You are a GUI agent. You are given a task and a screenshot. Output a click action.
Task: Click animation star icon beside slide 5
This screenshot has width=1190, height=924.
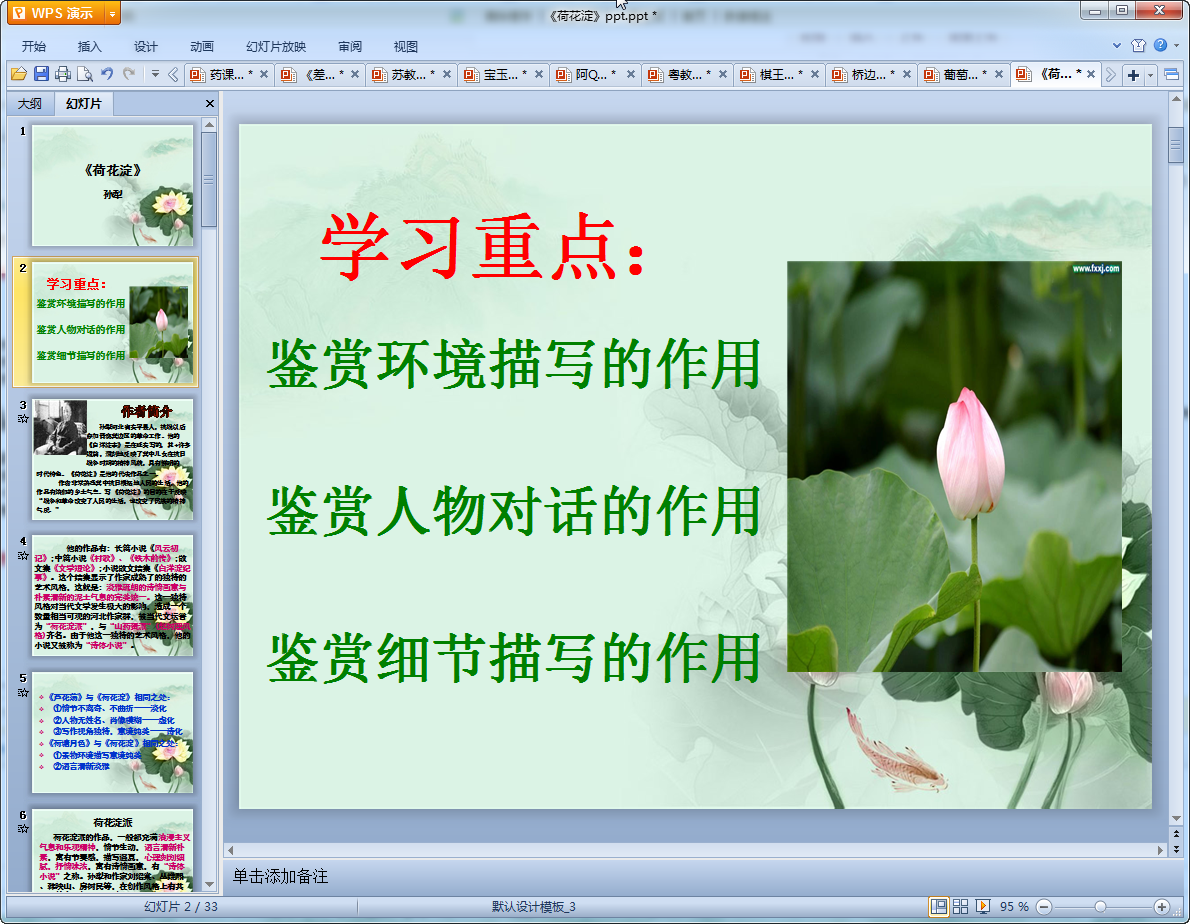tap(23, 692)
